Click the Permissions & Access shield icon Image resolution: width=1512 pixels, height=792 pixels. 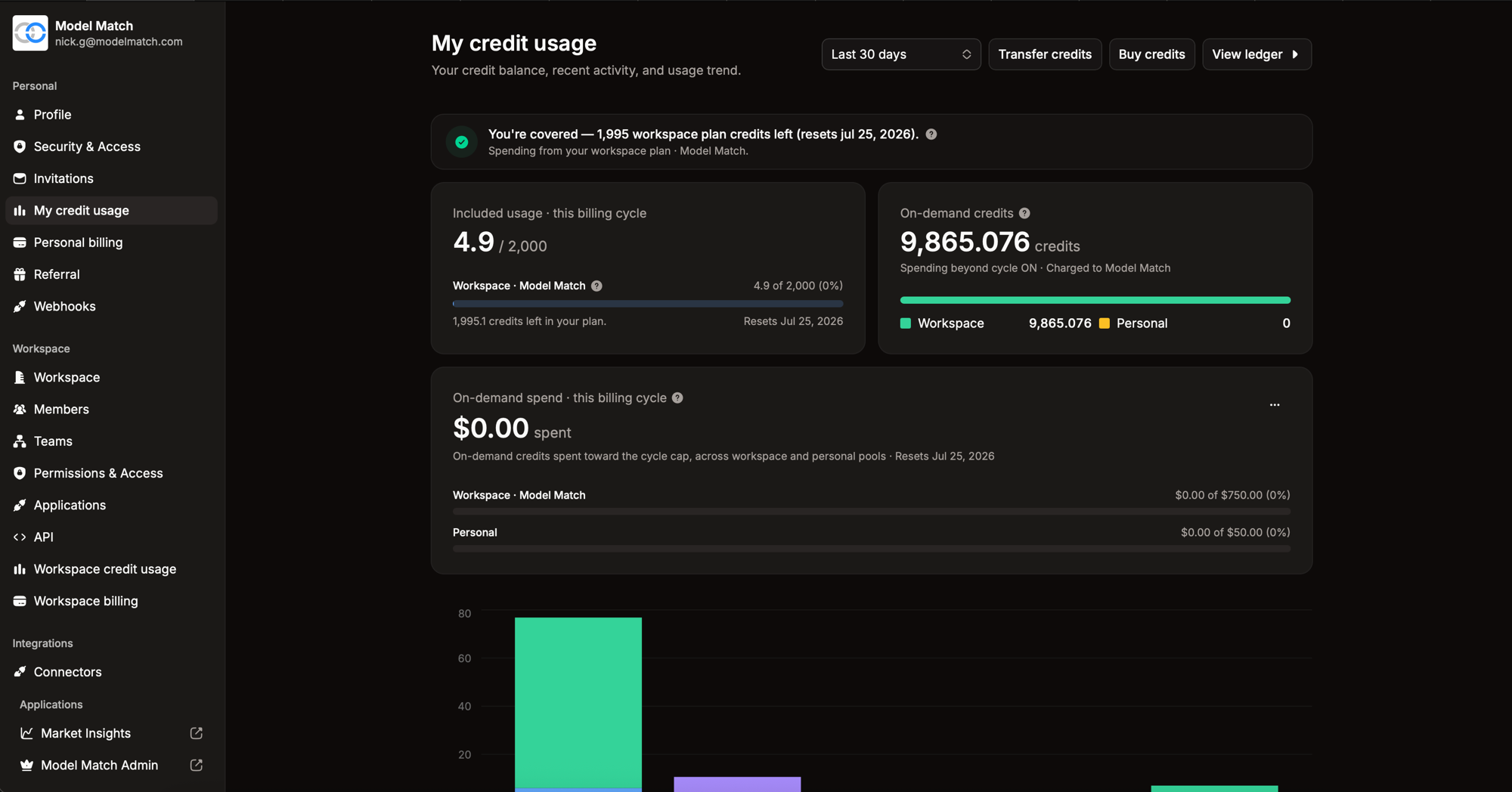point(20,473)
